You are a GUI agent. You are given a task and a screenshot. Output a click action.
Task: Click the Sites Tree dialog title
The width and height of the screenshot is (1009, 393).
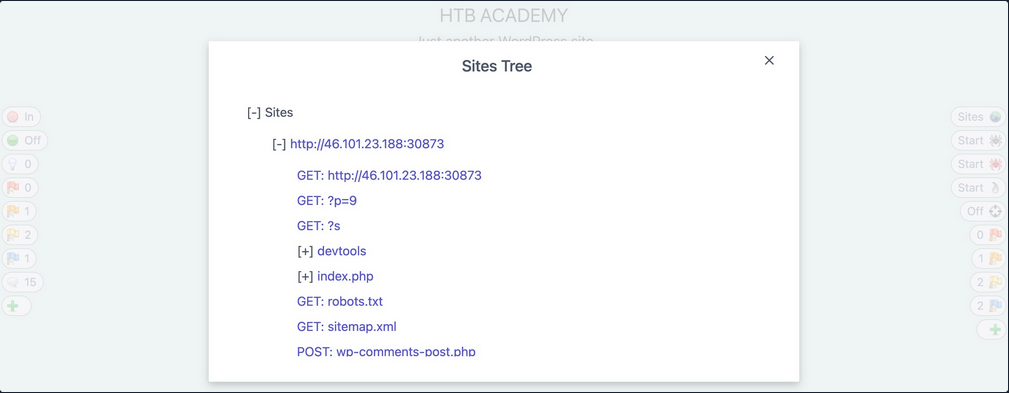497,66
